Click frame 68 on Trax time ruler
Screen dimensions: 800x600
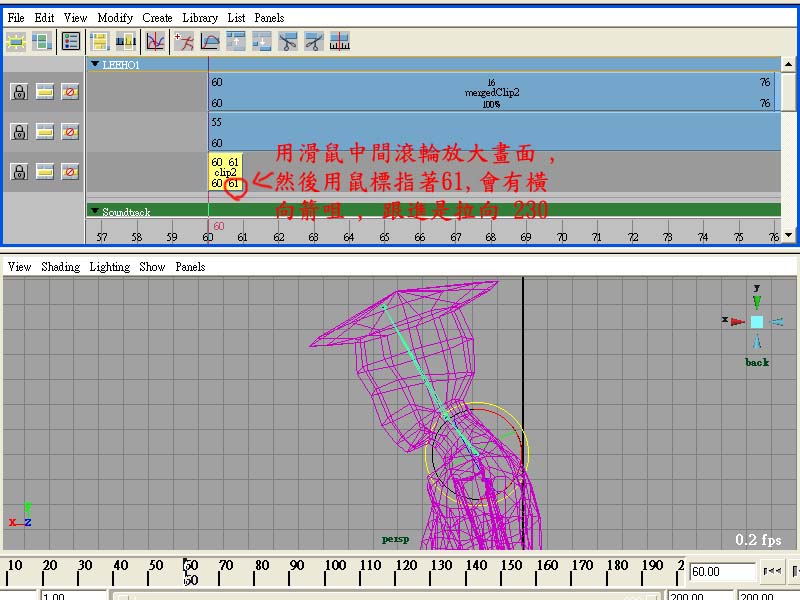tap(491, 237)
